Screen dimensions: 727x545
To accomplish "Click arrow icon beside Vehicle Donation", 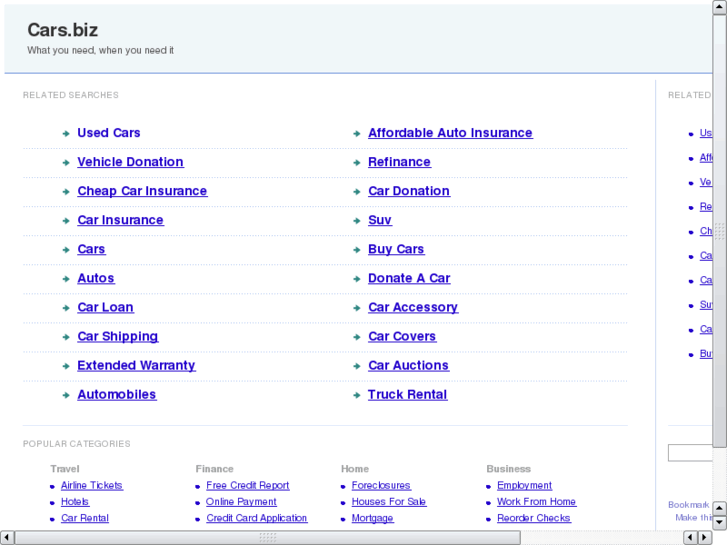I will pos(66,163).
